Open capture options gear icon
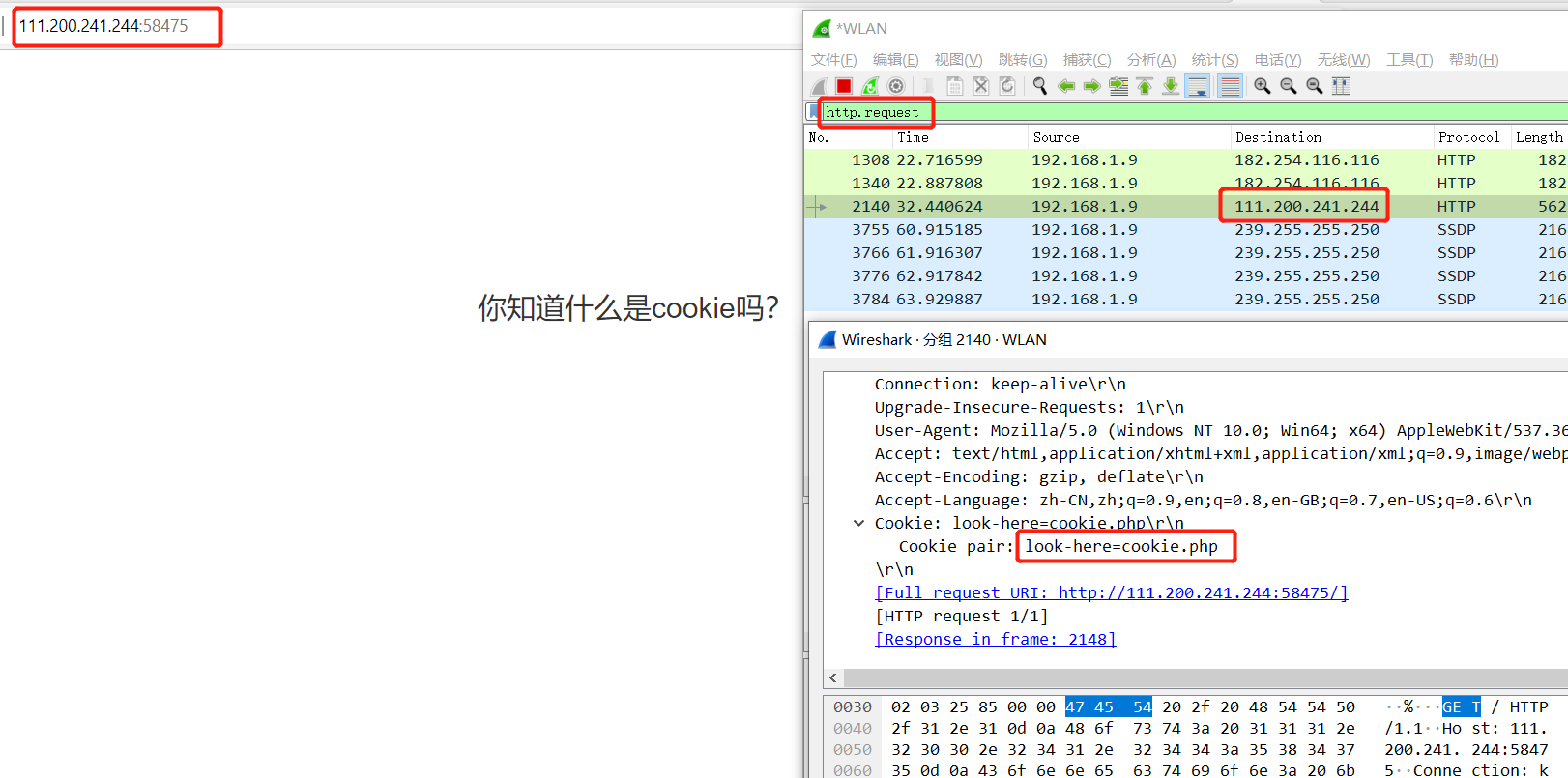The image size is (1568, 778). tap(896, 86)
